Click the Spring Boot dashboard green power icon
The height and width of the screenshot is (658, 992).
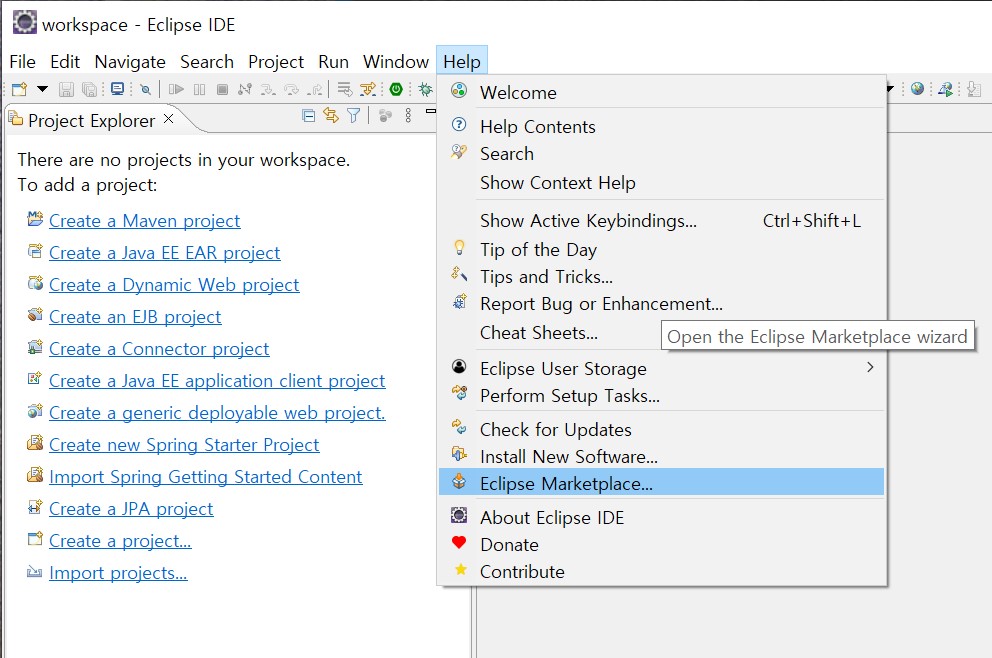pos(395,89)
